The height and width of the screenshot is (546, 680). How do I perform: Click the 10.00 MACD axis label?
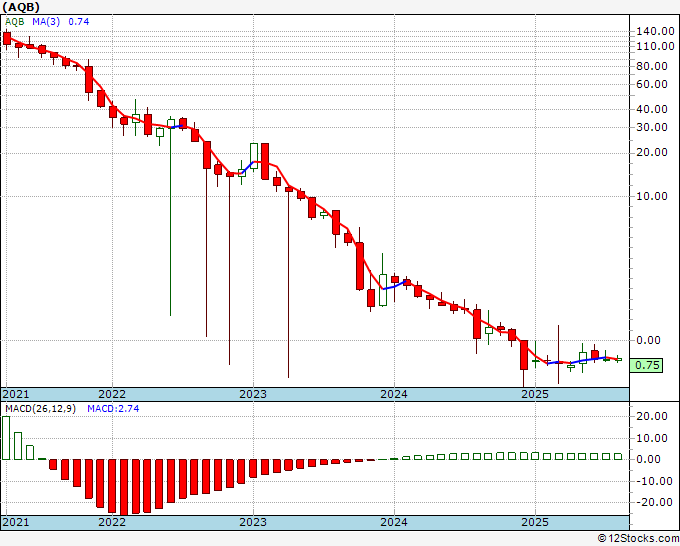point(651,438)
